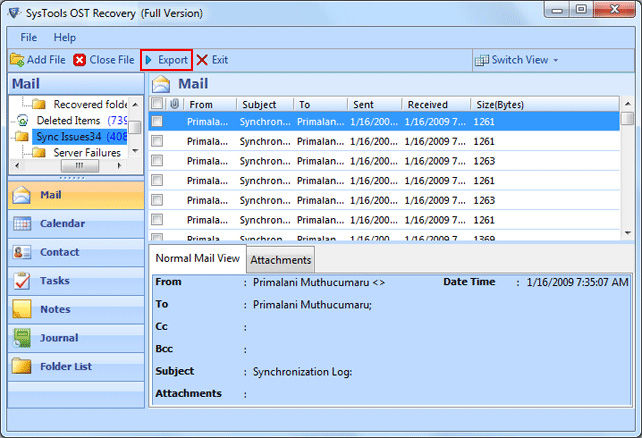The width and height of the screenshot is (642, 438).
Task: Open the Notes section in sidebar
Action: tap(55, 310)
